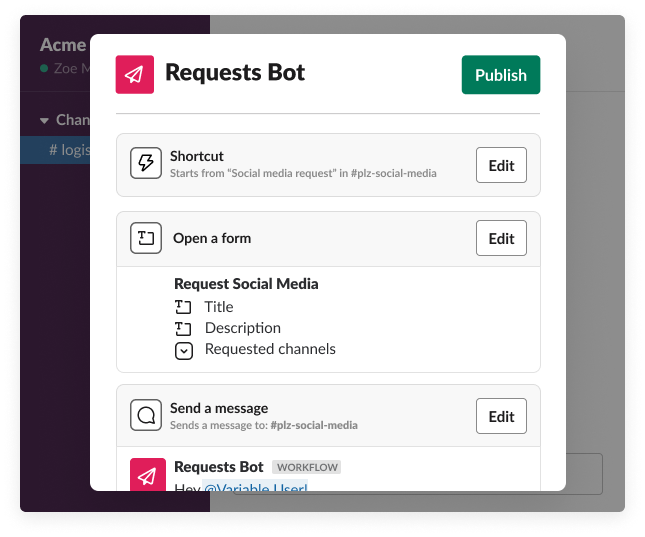Click the Requested channels dropdown icon
645x537 pixels.
[x=183, y=350]
